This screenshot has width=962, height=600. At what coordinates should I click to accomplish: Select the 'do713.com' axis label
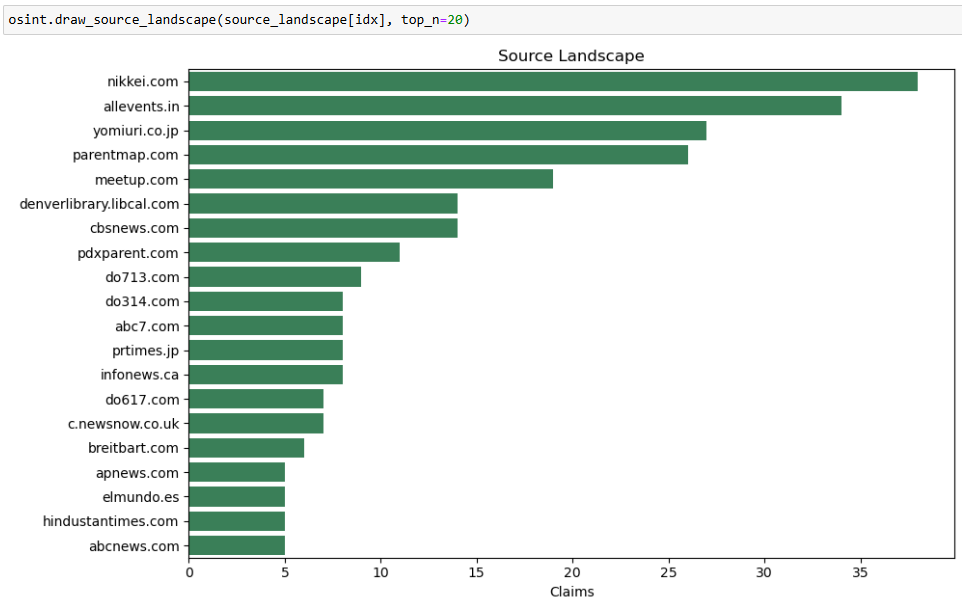pyautogui.click(x=142, y=277)
